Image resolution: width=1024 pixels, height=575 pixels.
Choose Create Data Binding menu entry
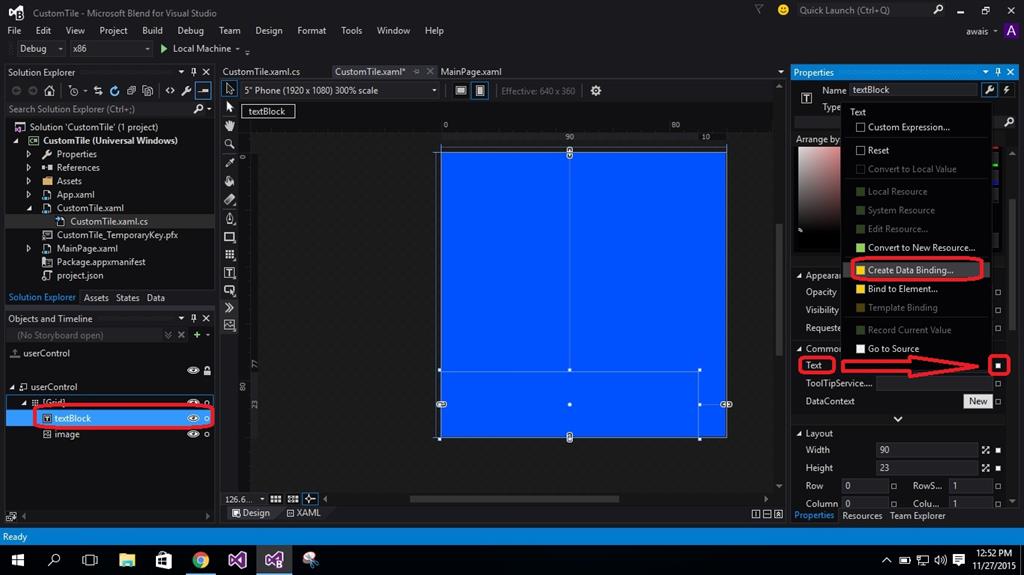click(x=910, y=270)
